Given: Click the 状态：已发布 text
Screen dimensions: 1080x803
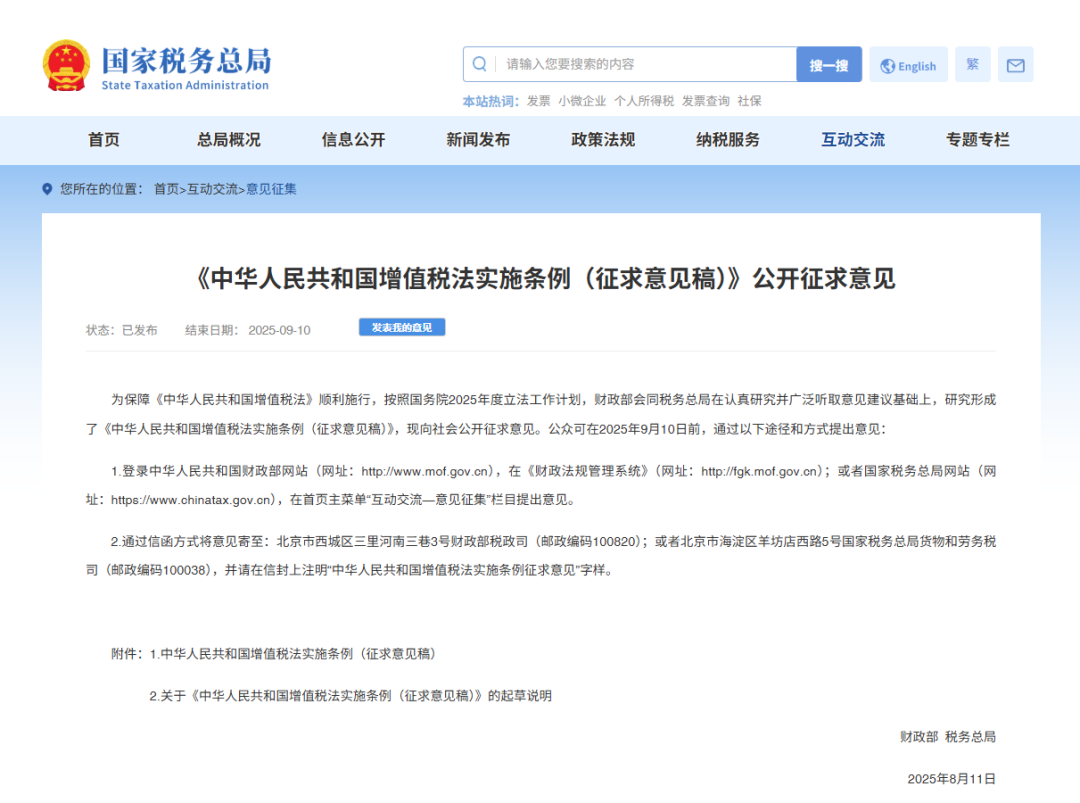Looking at the screenshot, I should click(121, 331).
